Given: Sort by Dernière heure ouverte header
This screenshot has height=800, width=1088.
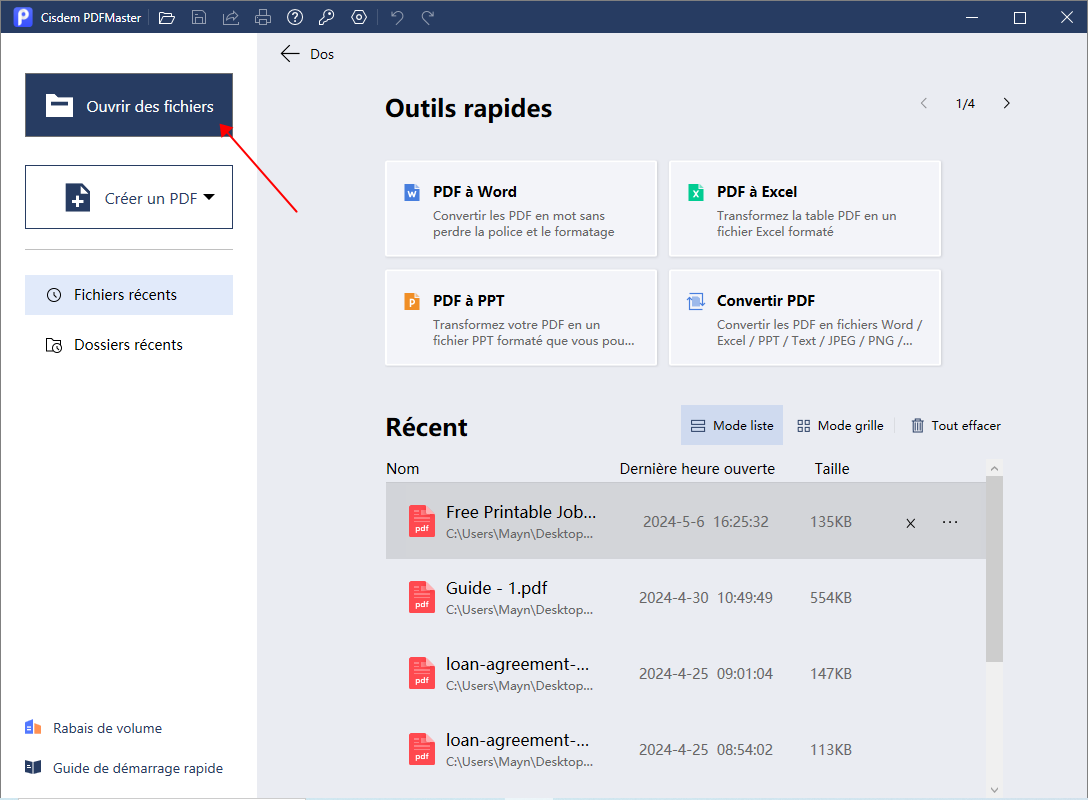Looking at the screenshot, I should click(697, 469).
